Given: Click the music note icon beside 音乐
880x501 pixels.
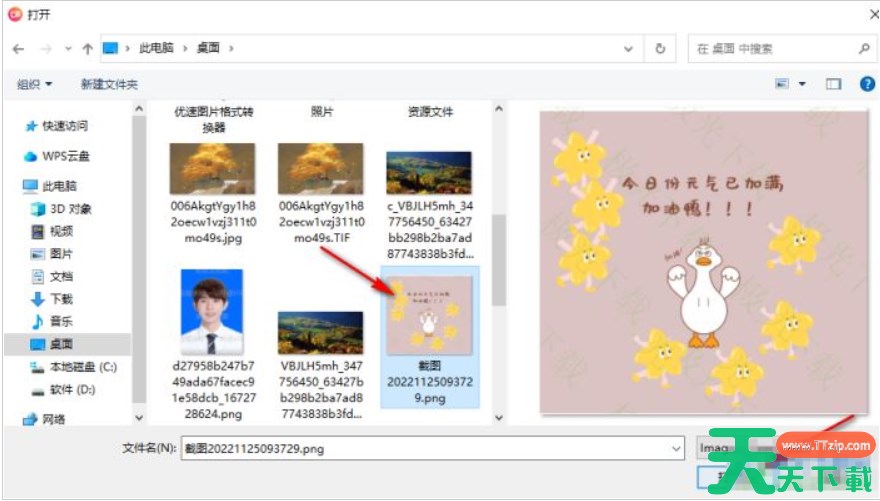Looking at the screenshot, I should pyautogui.click(x=38, y=321).
